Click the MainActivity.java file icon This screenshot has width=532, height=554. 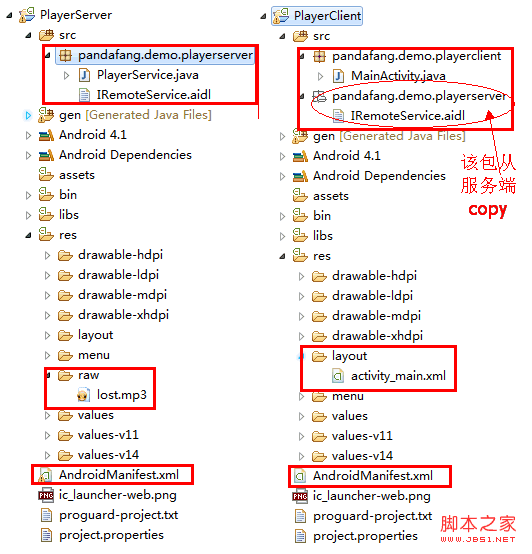pos(338,76)
